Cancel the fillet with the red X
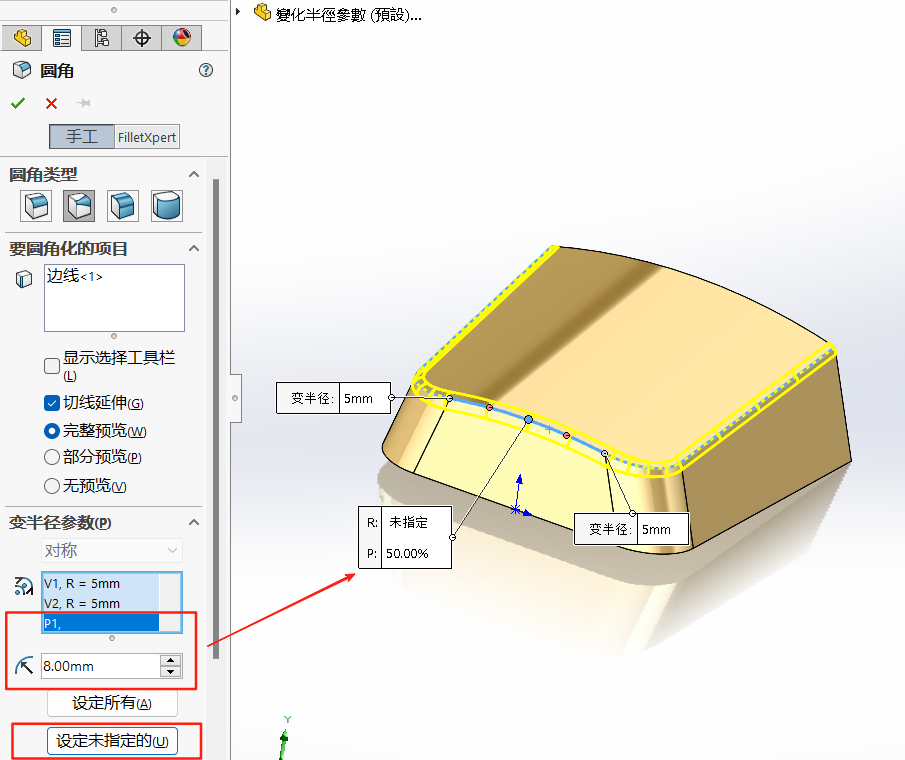The height and width of the screenshot is (760, 905). click(51, 103)
